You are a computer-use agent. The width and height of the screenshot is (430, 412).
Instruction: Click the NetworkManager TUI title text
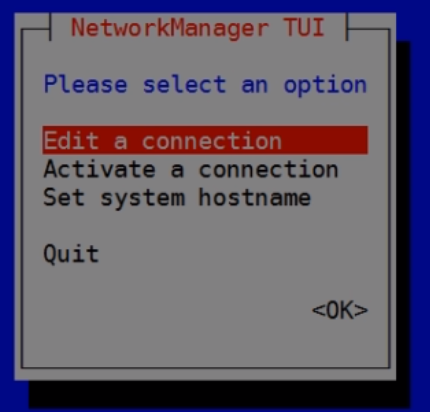tap(198, 28)
